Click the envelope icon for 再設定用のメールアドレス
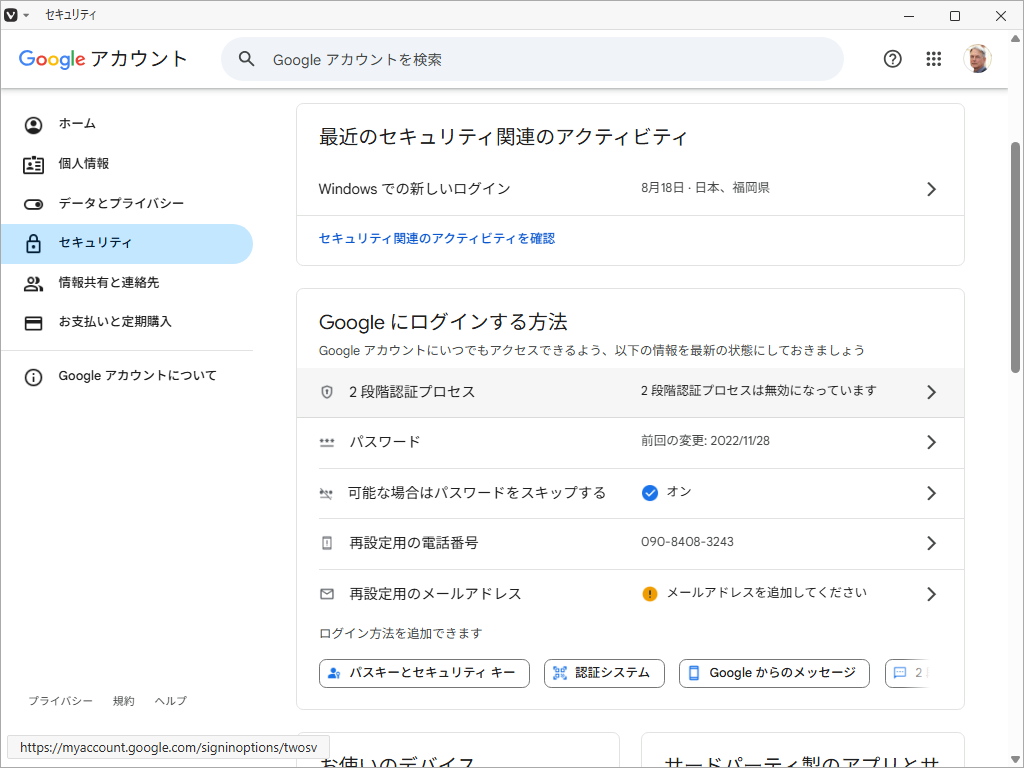The image size is (1024, 768). tap(327, 594)
